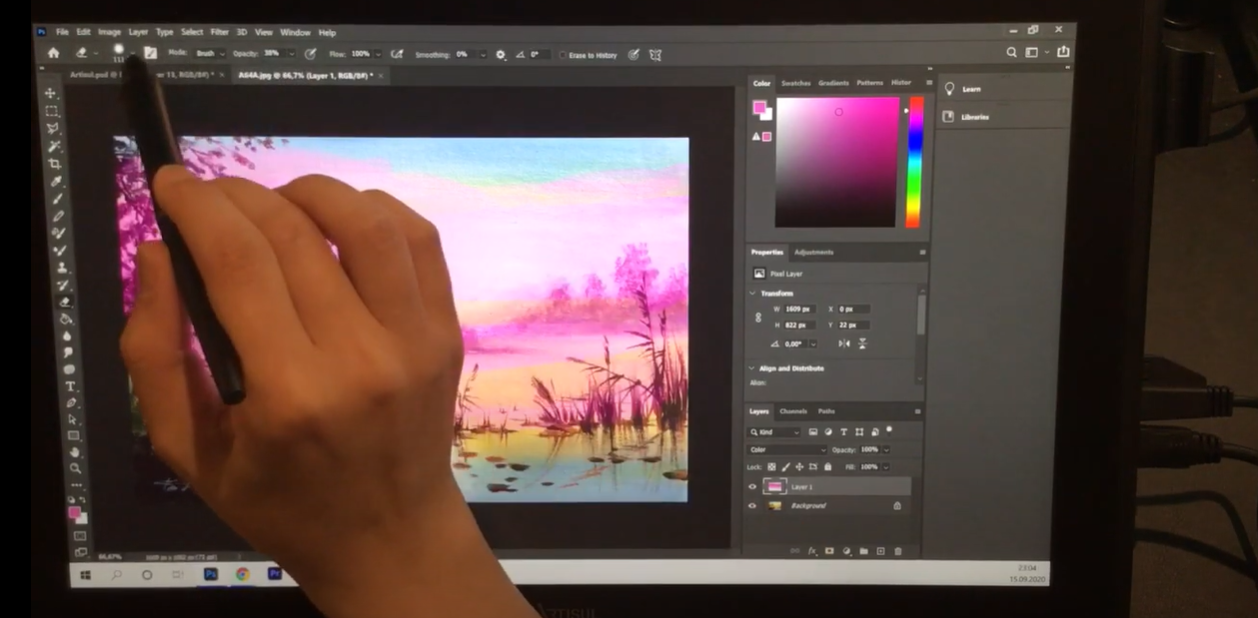Toggle lock all padlock icon
The image size is (1258, 618).
[827, 467]
